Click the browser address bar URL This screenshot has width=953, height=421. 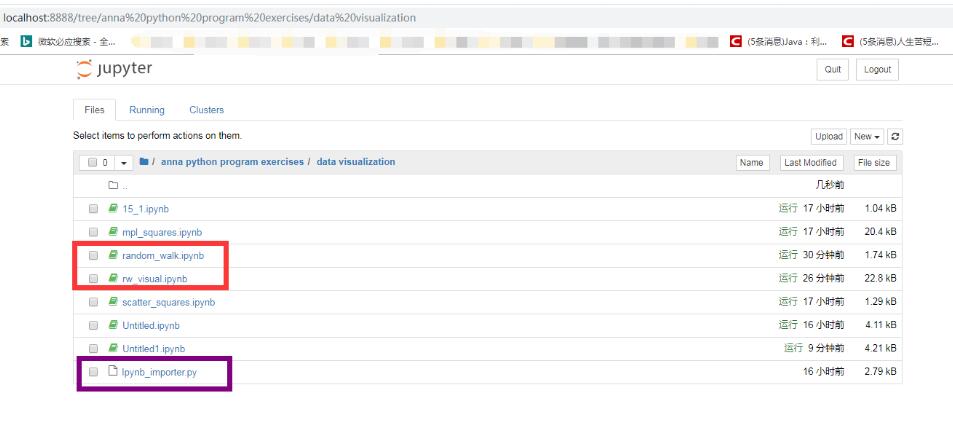pyautogui.click(x=209, y=18)
